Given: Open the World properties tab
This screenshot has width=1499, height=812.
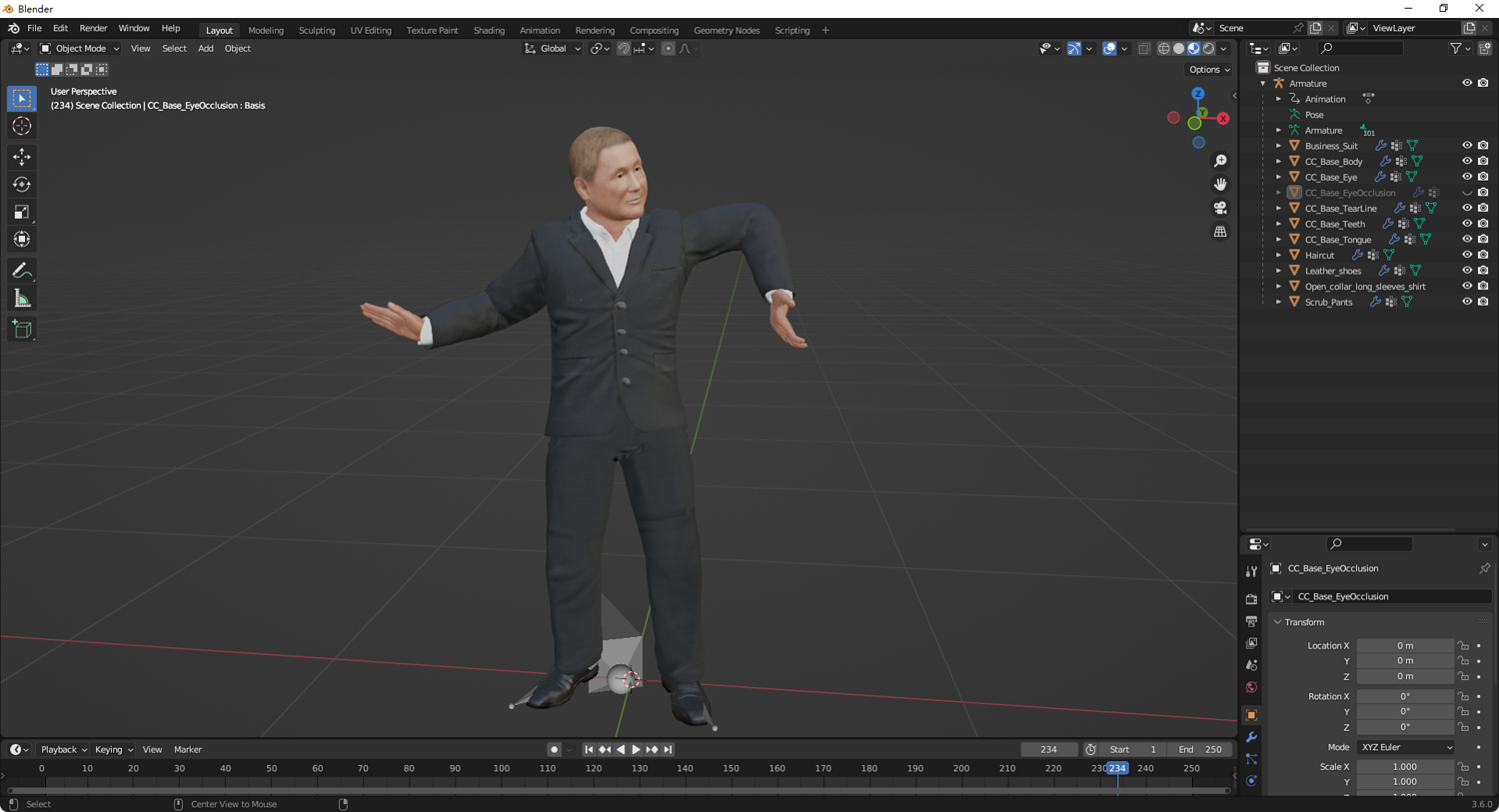Looking at the screenshot, I should coord(1251,687).
